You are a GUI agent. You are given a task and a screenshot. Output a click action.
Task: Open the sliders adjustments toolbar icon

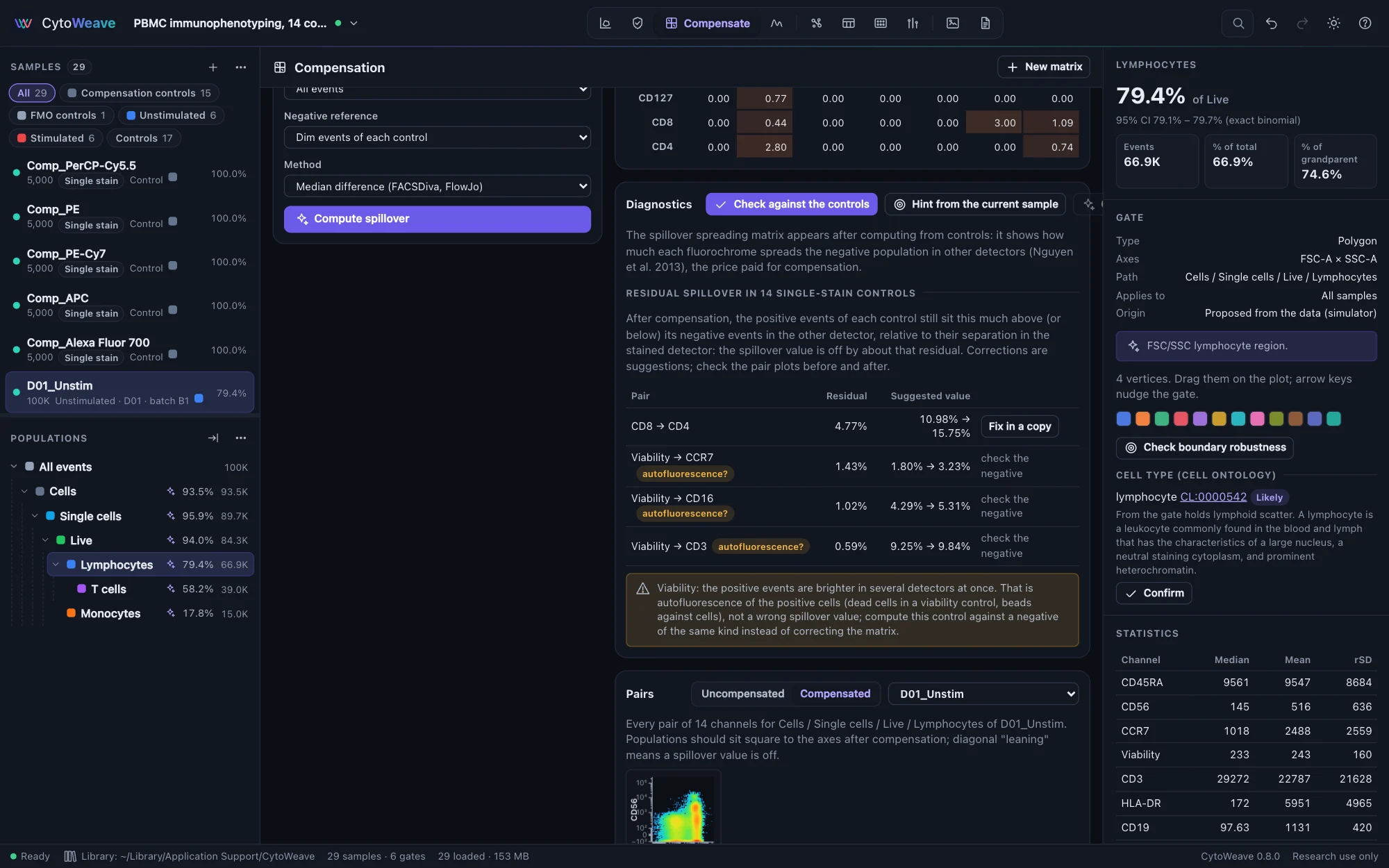pyautogui.click(x=913, y=23)
